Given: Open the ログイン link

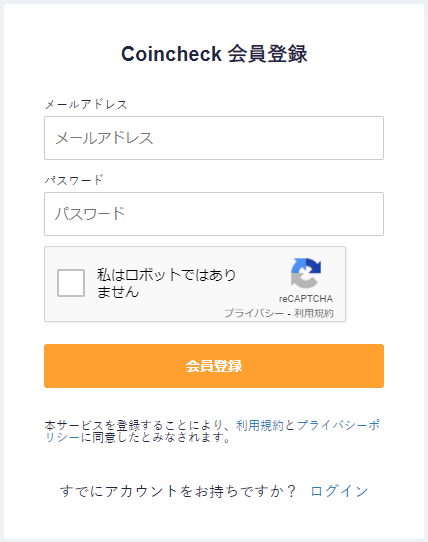Looking at the screenshot, I should [x=339, y=491].
